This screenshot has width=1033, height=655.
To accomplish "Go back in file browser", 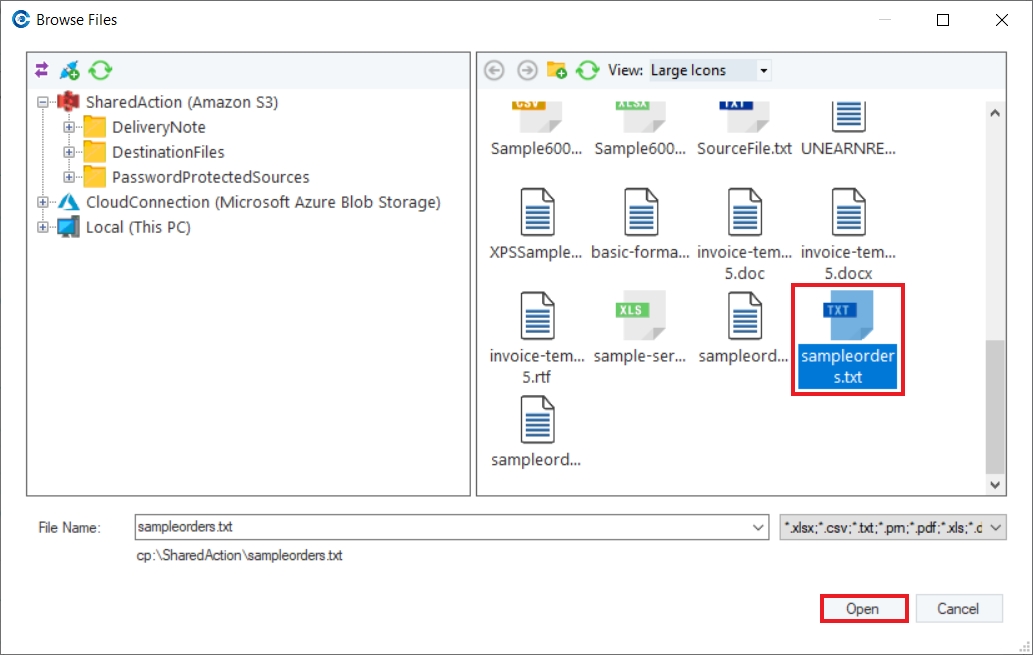I will click(x=494, y=70).
